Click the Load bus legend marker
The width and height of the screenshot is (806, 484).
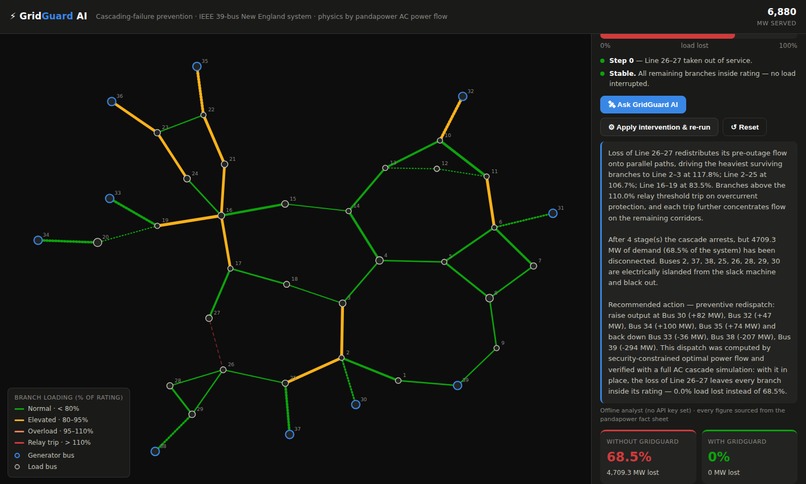pyautogui.click(x=17, y=467)
